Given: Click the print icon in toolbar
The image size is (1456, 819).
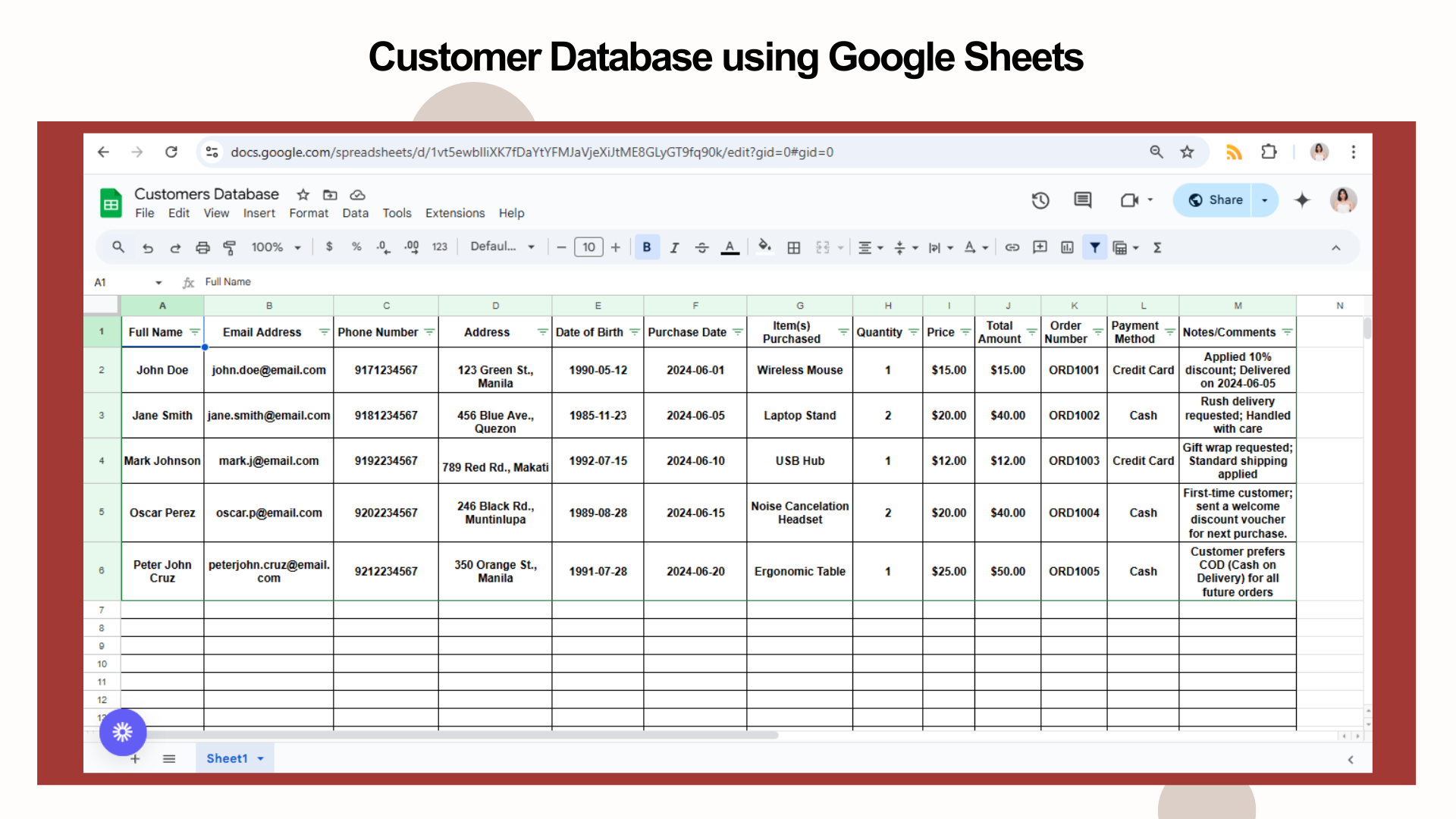Looking at the screenshot, I should [x=202, y=247].
